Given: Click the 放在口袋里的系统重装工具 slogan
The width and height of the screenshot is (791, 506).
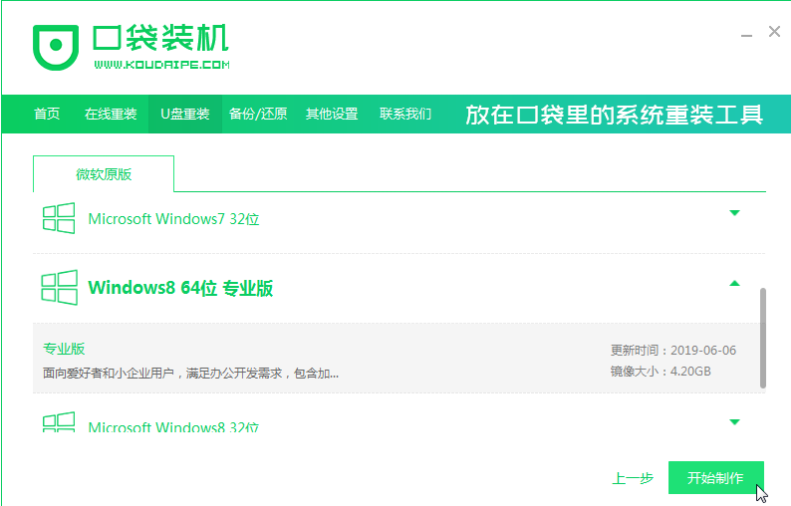Looking at the screenshot, I should click(x=613, y=115).
